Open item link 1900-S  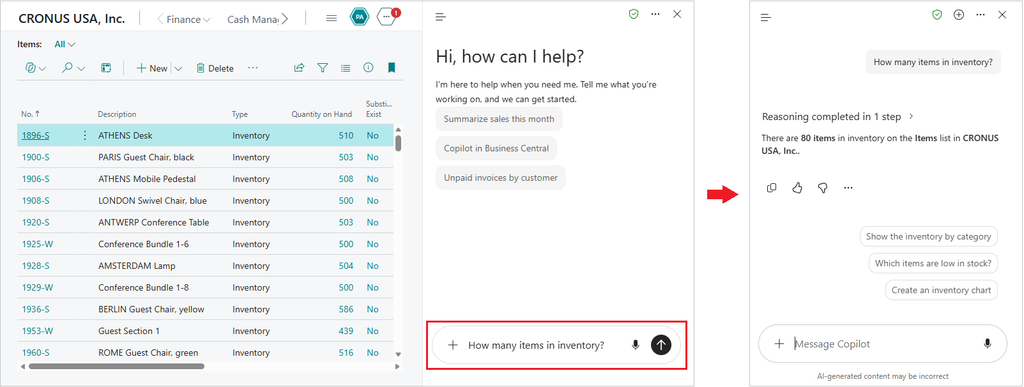(35, 157)
